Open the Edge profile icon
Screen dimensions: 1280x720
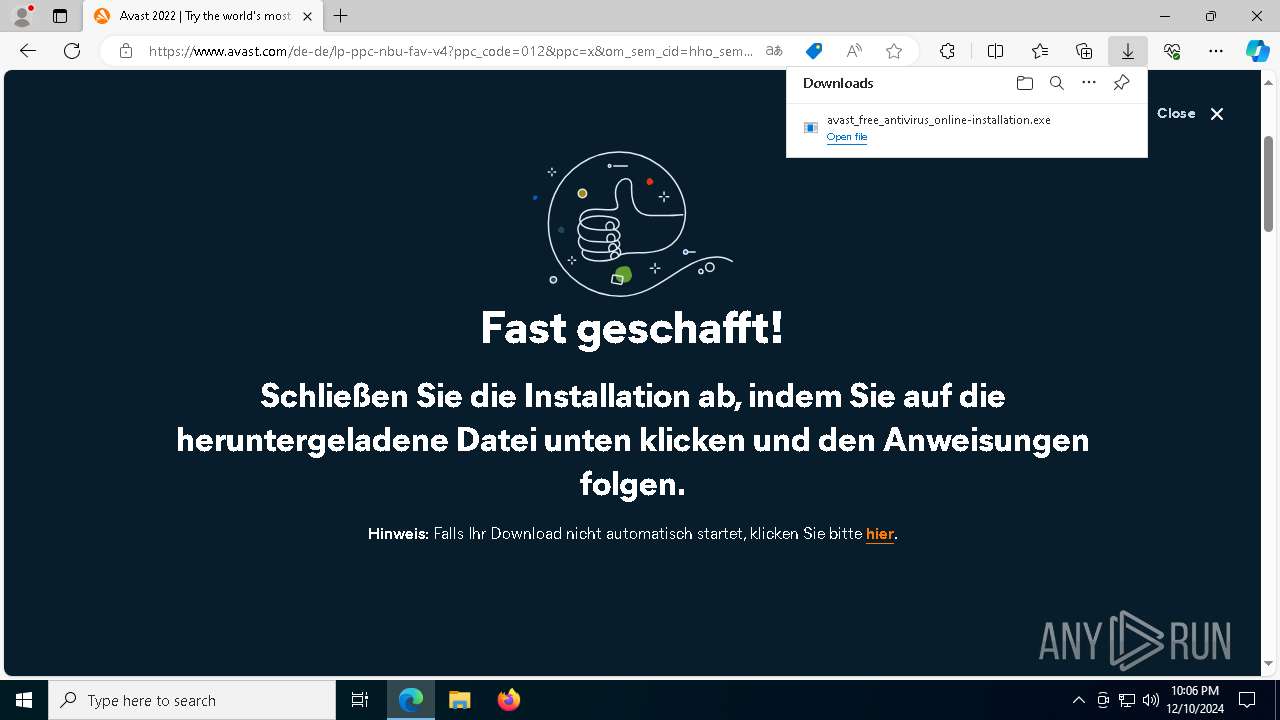tap(22, 16)
